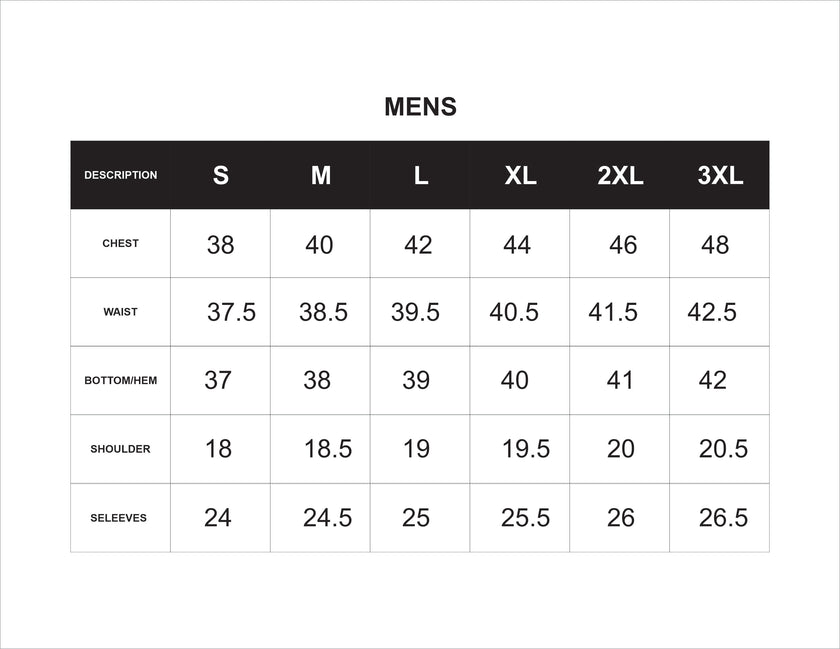Screen dimensions: 840x649
Task: Click the WAIST row label
Action: click(x=120, y=312)
